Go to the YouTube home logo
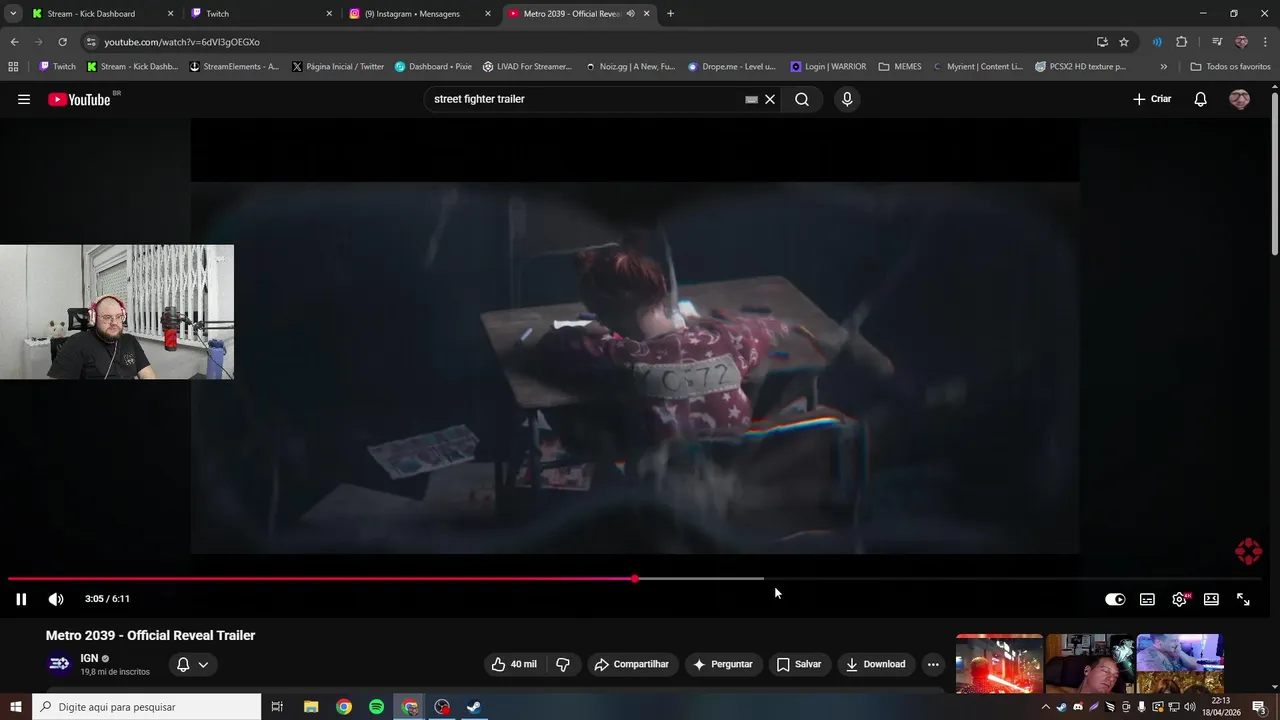Image resolution: width=1280 pixels, height=720 pixels. click(x=79, y=99)
